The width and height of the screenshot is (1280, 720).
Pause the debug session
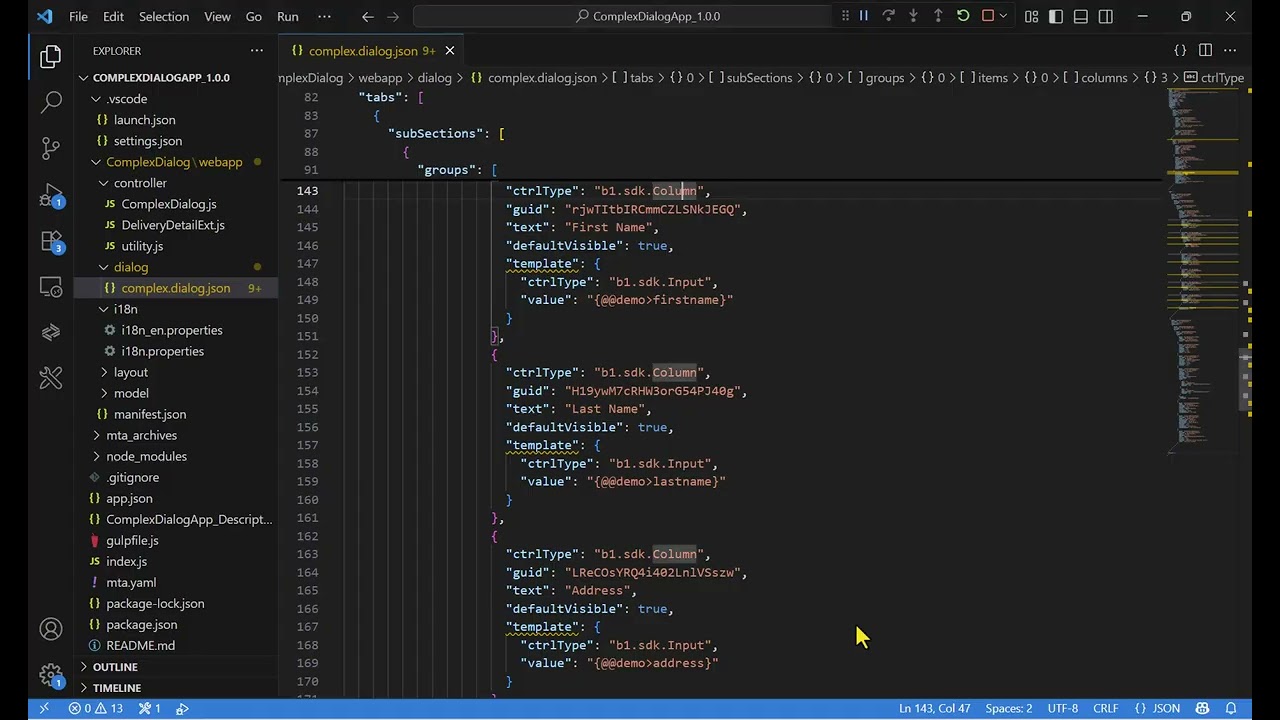point(864,16)
